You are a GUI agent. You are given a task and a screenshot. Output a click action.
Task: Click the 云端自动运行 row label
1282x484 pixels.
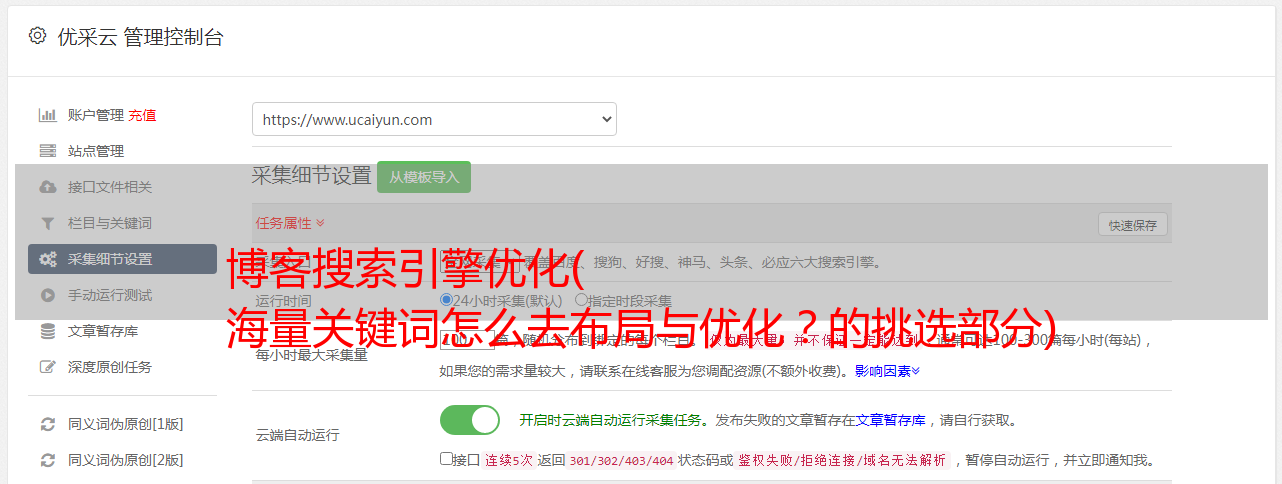(297, 435)
